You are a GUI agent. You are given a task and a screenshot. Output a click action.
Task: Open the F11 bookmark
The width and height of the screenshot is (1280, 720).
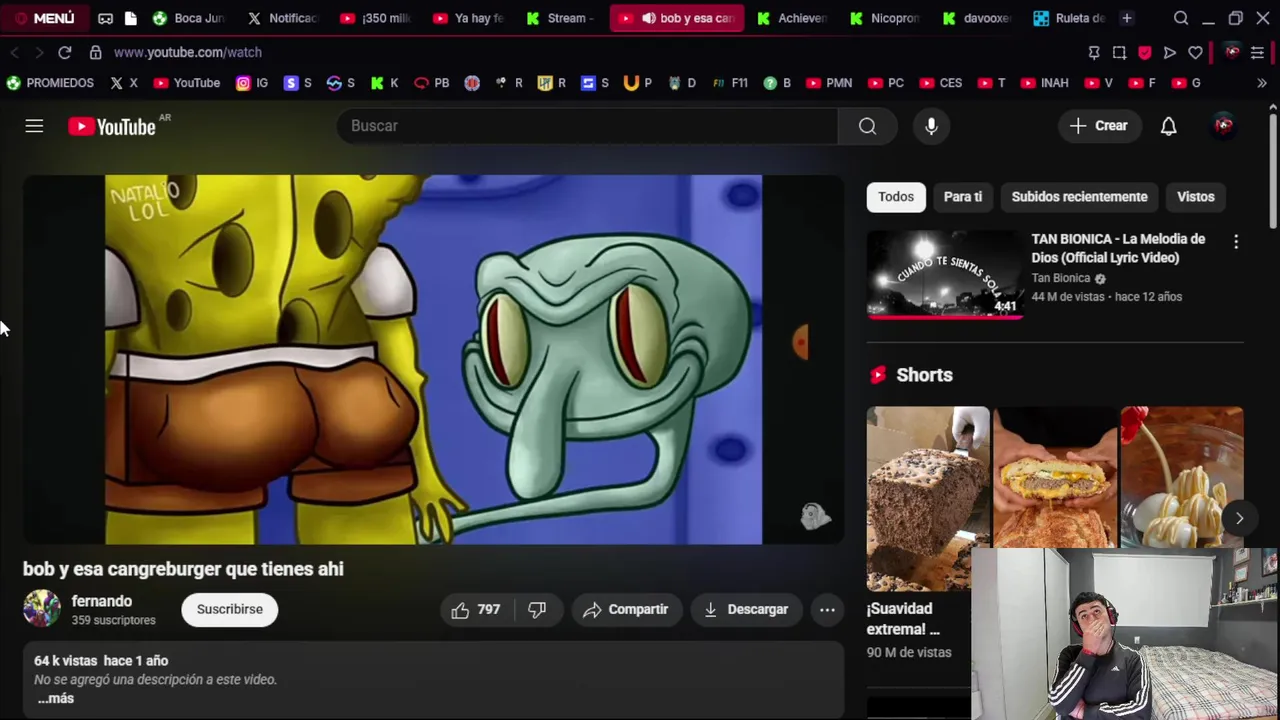click(x=730, y=83)
